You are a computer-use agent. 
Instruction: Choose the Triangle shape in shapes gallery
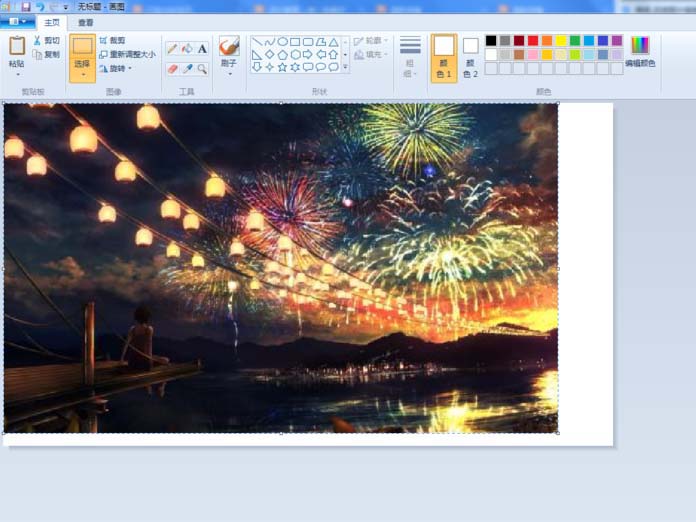pyautogui.click(x=334, y=42)
